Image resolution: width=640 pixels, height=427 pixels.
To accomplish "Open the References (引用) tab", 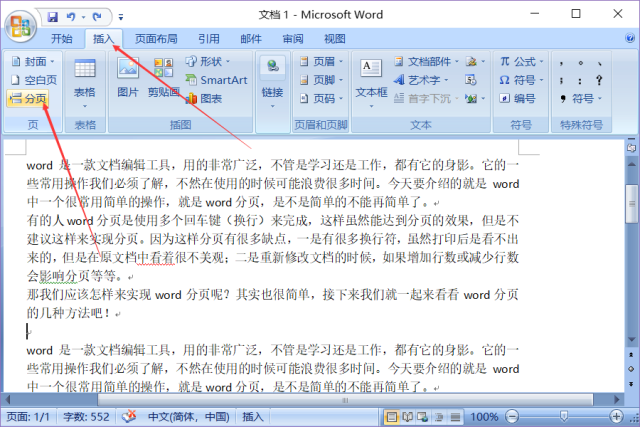I will (x=209, y=39).
